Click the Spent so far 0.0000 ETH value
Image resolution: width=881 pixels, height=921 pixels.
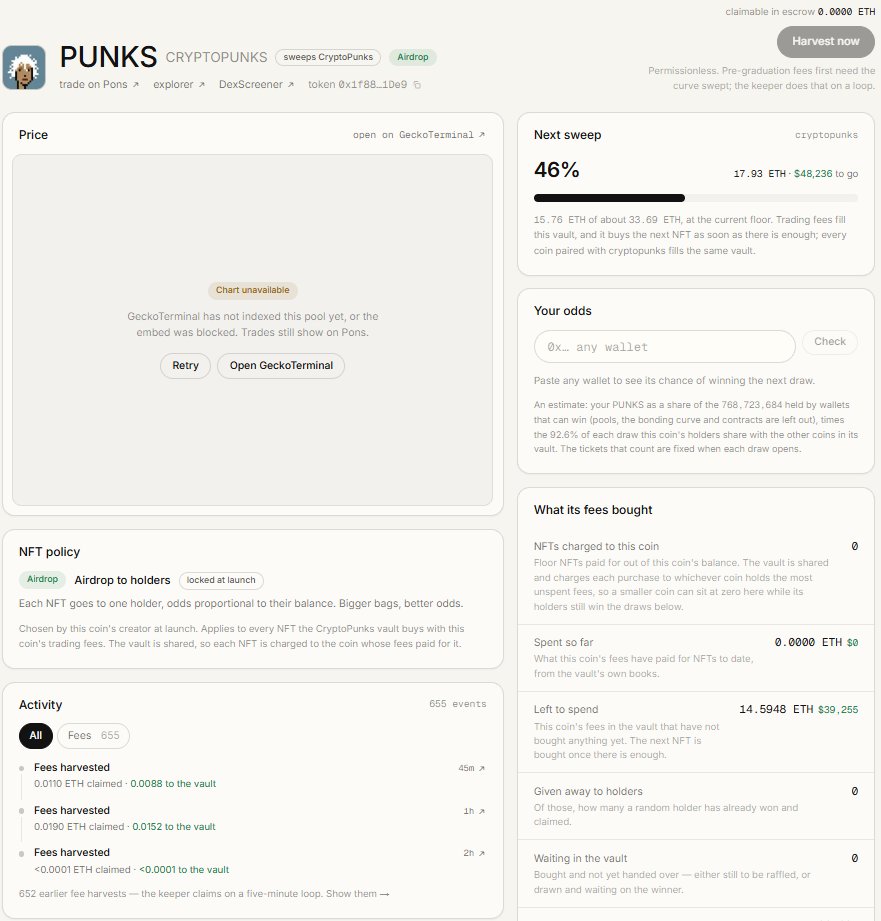point(808,643)
